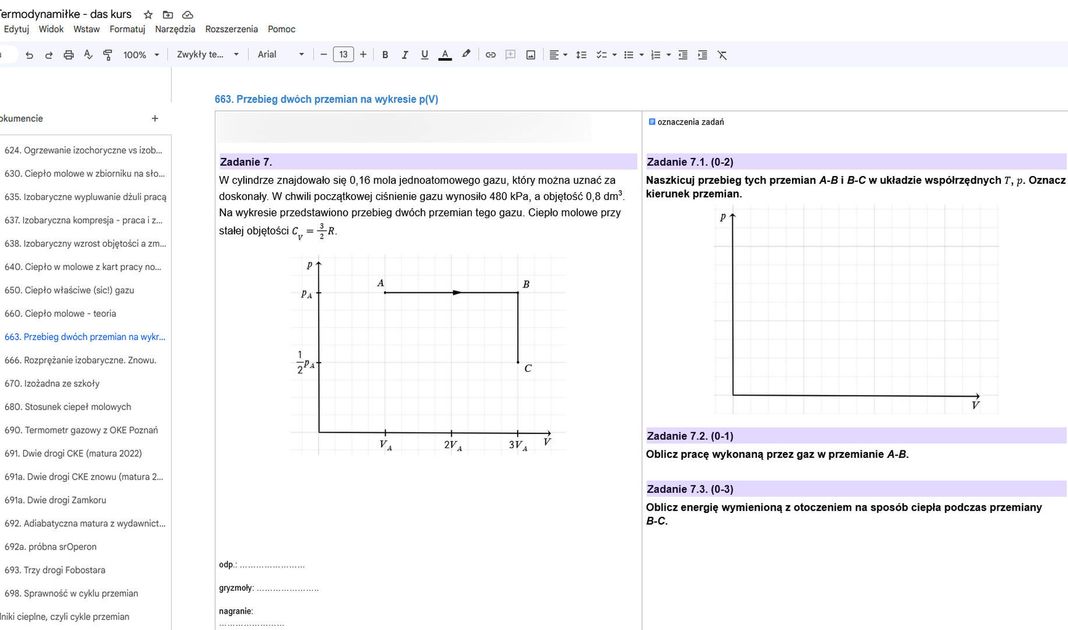1068x630 pixels.
Task: Star this document
Action: pos(148,15)
